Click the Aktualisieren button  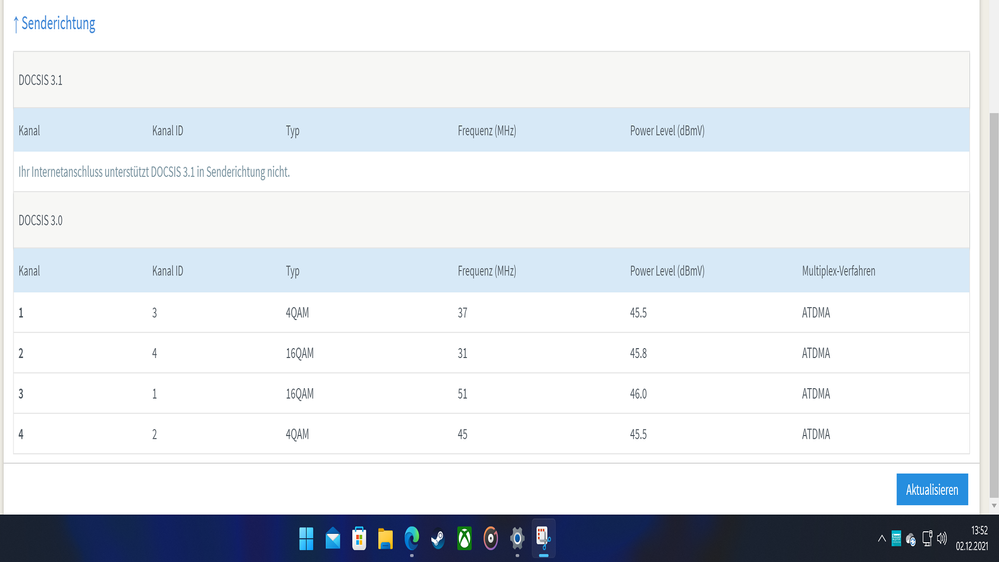[x=932, y=489]
